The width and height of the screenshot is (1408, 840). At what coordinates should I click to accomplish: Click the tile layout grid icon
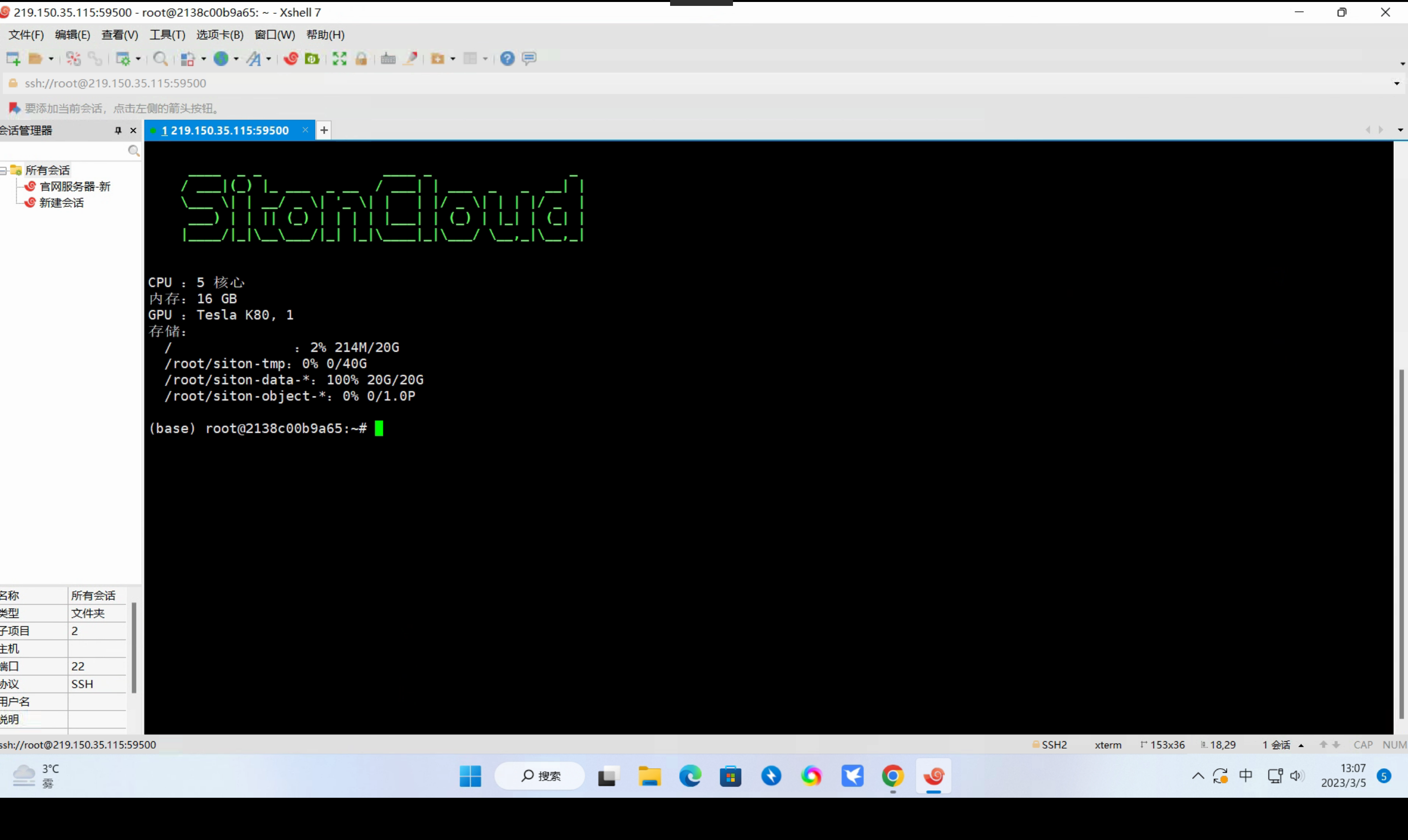click(x=470, y=58)
